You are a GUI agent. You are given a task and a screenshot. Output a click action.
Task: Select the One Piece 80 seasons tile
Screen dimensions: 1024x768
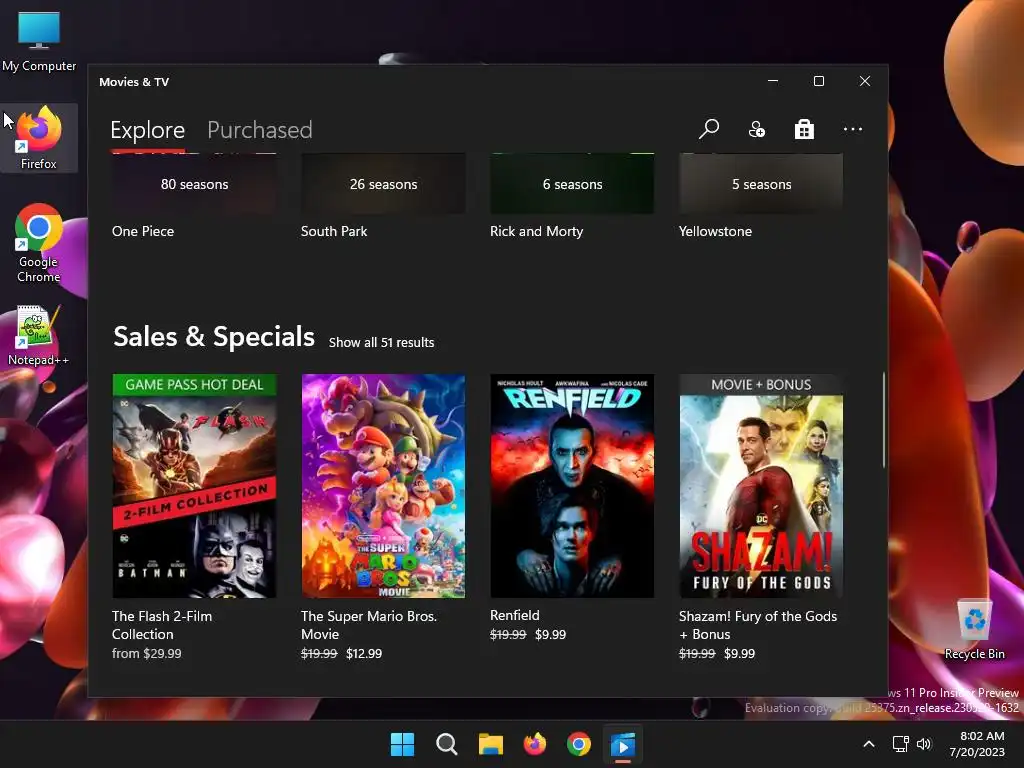(194, 184)
